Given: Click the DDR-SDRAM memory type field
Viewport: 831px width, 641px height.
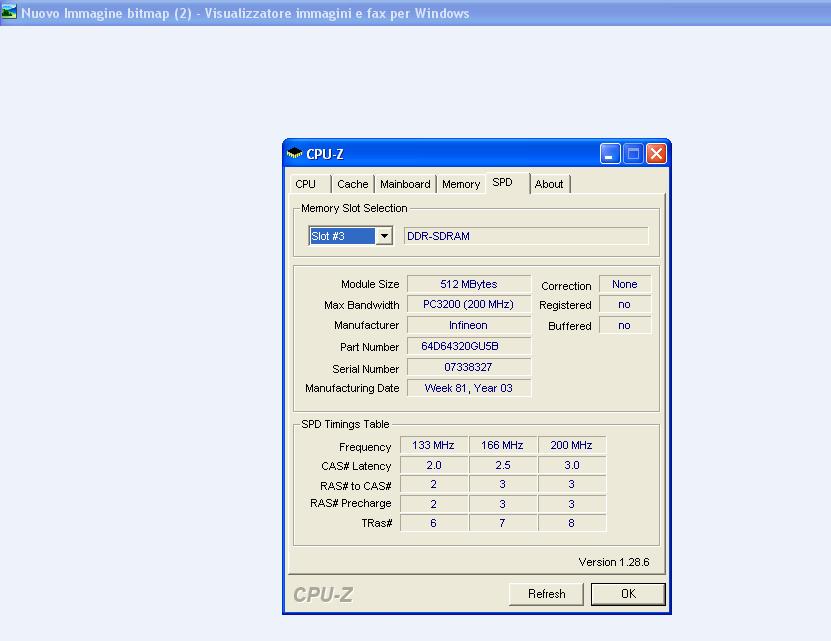Looking at the screenshot, I should tap(526, 236).
